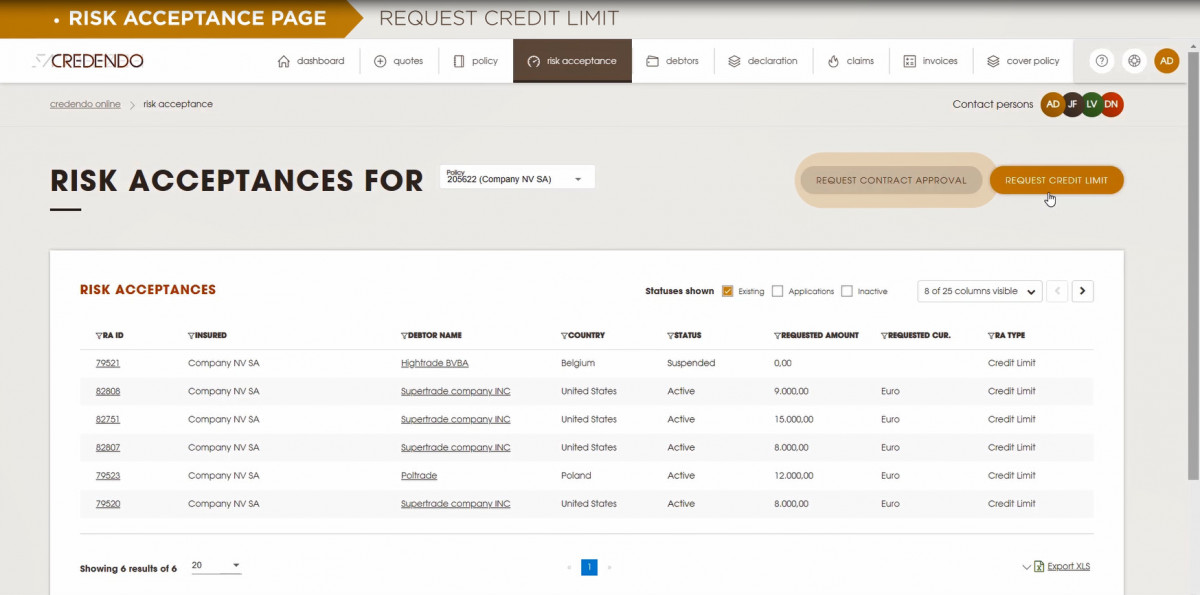
Task: Select the risk acceptance tab
Action: pyautogui.click(x=572, y=61)
